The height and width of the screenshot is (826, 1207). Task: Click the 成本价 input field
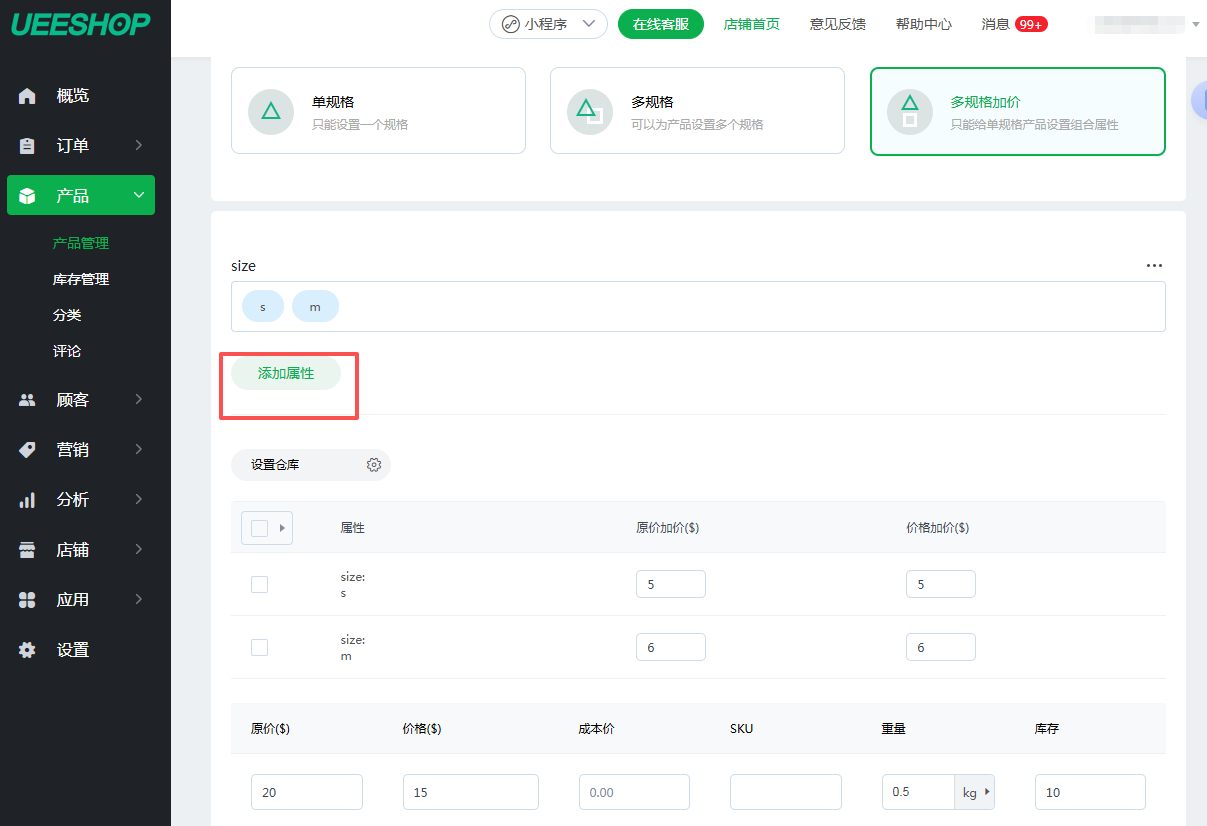pos(634,792)
